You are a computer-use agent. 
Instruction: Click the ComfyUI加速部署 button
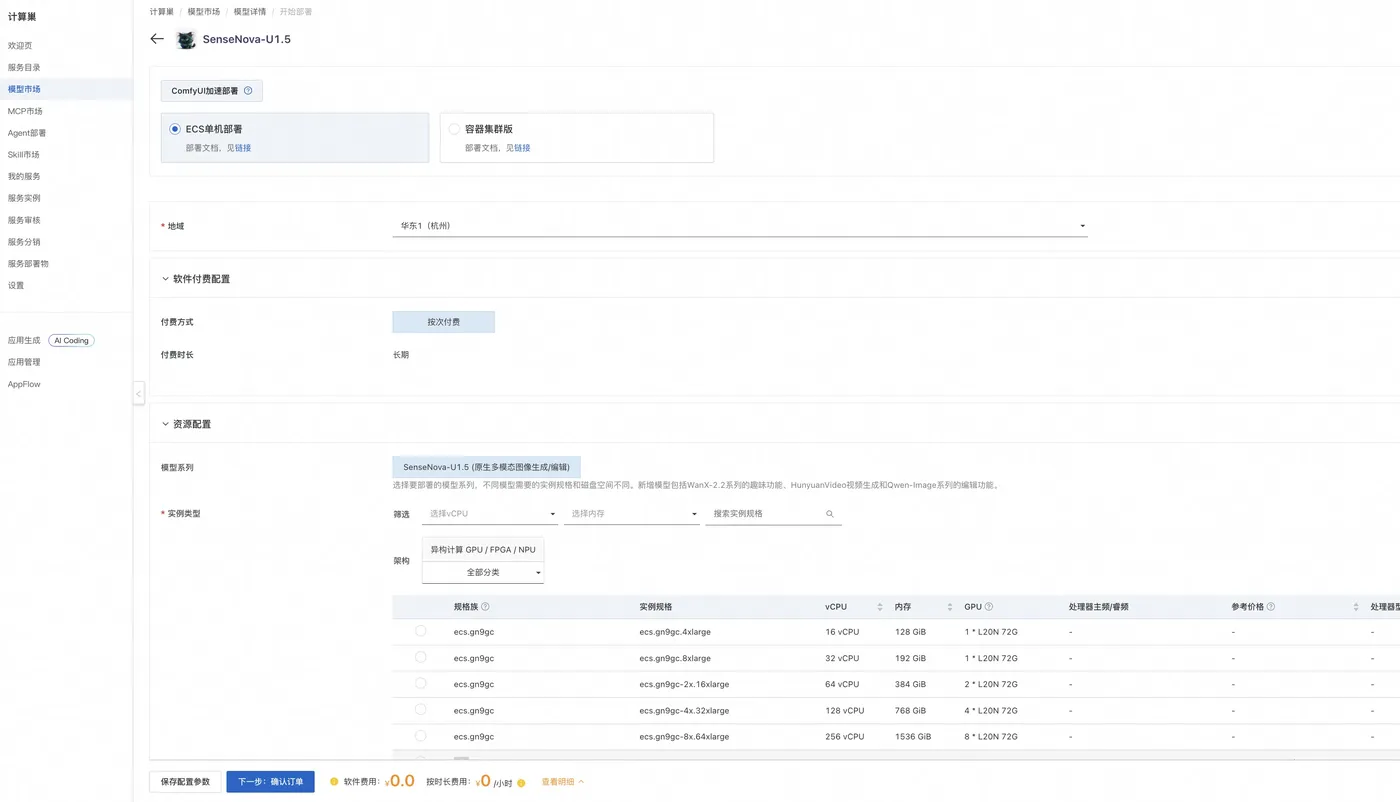pyautogui.click(x=212, y=91)
